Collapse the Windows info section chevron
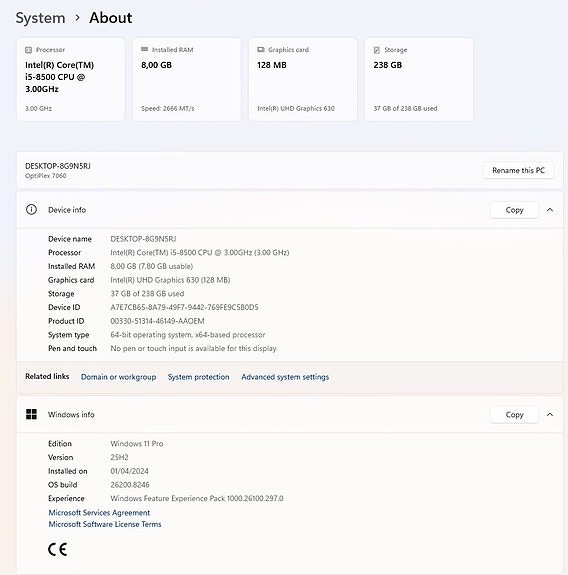Image resolution: width=568 pixels, height=575 pixels. coord(550,414)
